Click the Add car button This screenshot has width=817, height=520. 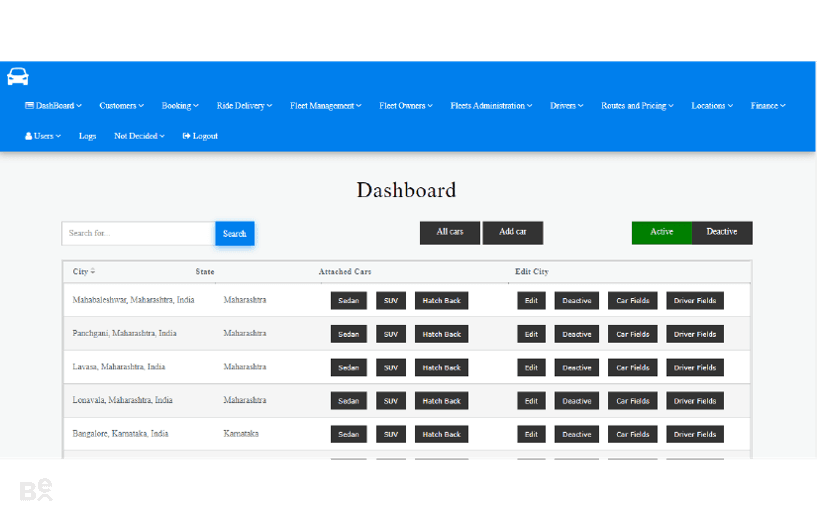pos(513,232)
